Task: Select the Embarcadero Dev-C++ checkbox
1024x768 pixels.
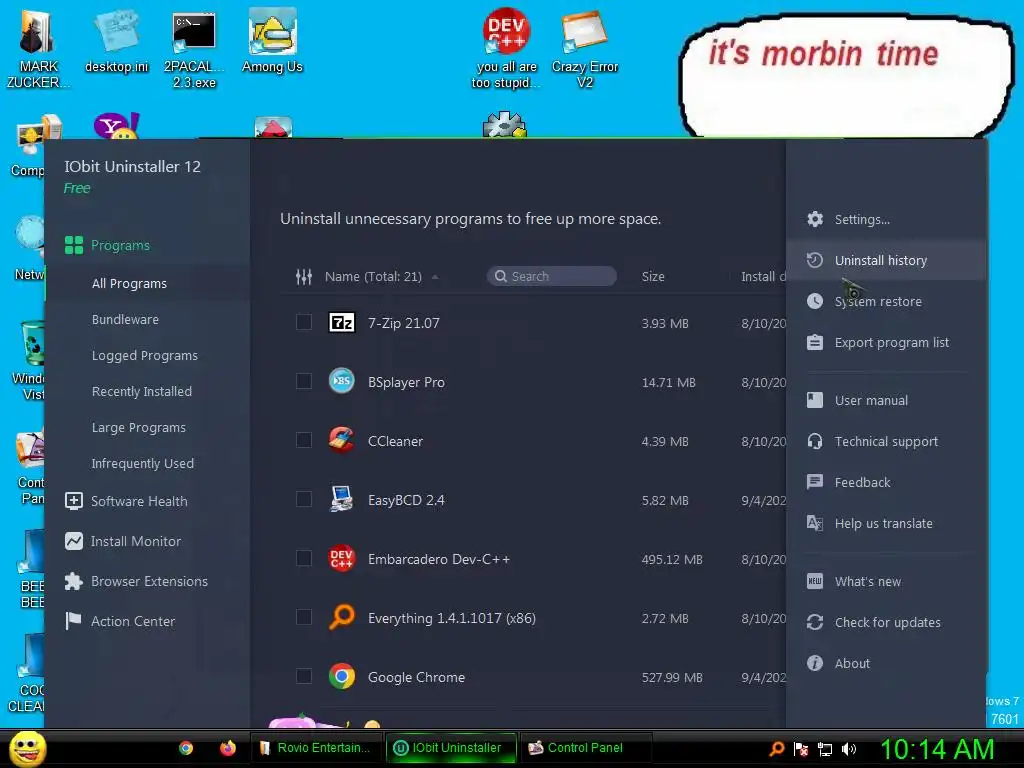Action: pyautogui.click(x=304, y=558)
